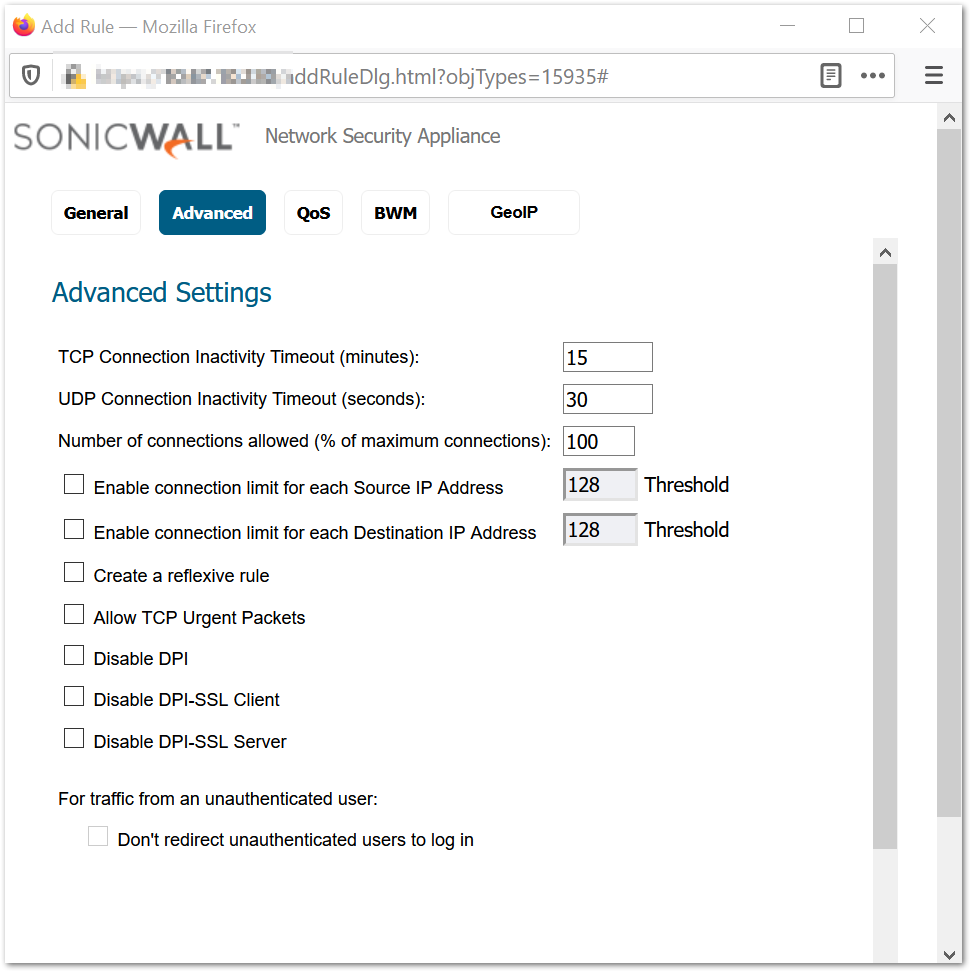Click the Destination IP threshold field
971x972 pixels.
click(x=600, y=530)
